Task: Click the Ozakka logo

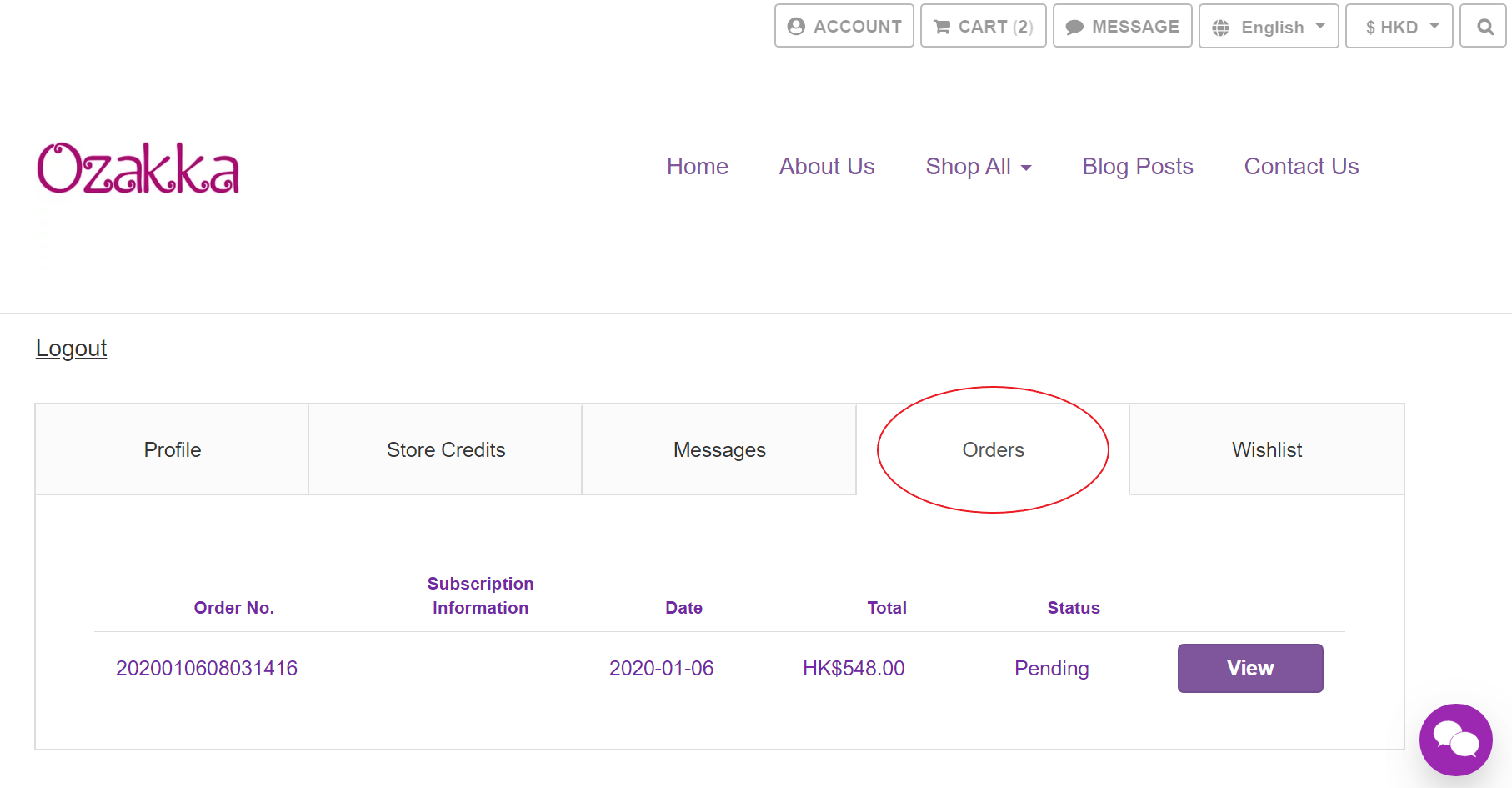Action: pyautogui.click(x=138, y=168)
